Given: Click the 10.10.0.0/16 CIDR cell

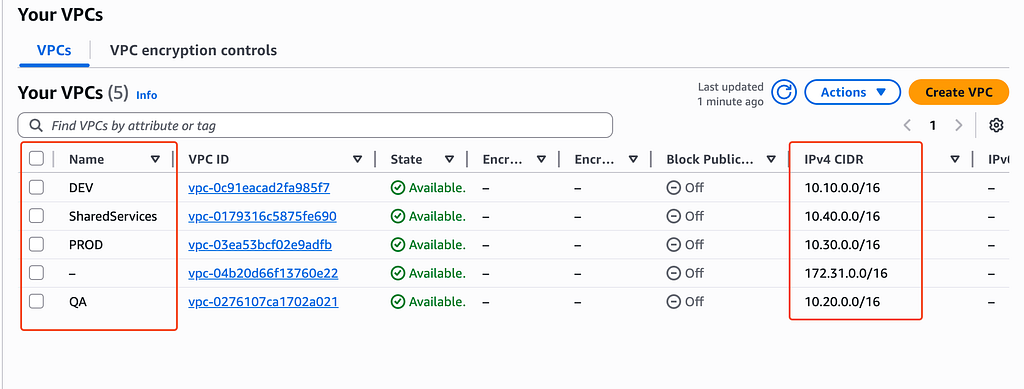Looking at the screenshot, I should [x=842, y=188].
